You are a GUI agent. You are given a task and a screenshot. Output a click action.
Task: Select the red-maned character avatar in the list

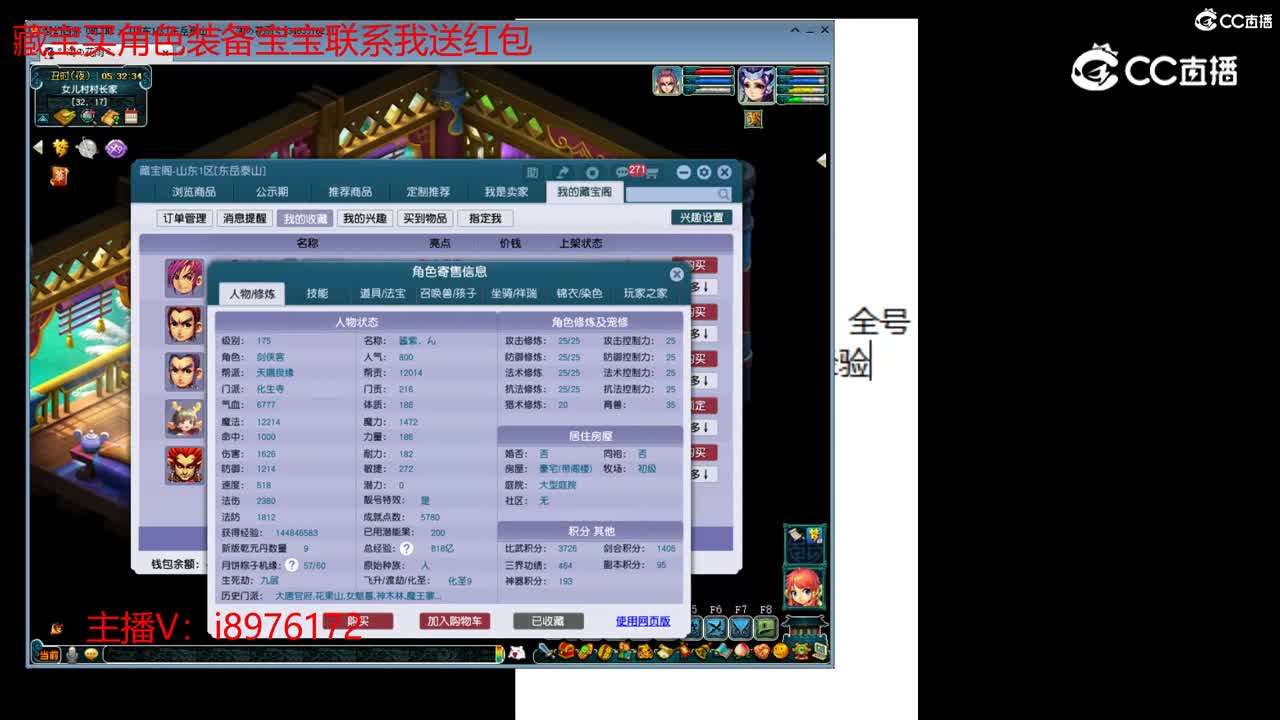tap(184, 465)
